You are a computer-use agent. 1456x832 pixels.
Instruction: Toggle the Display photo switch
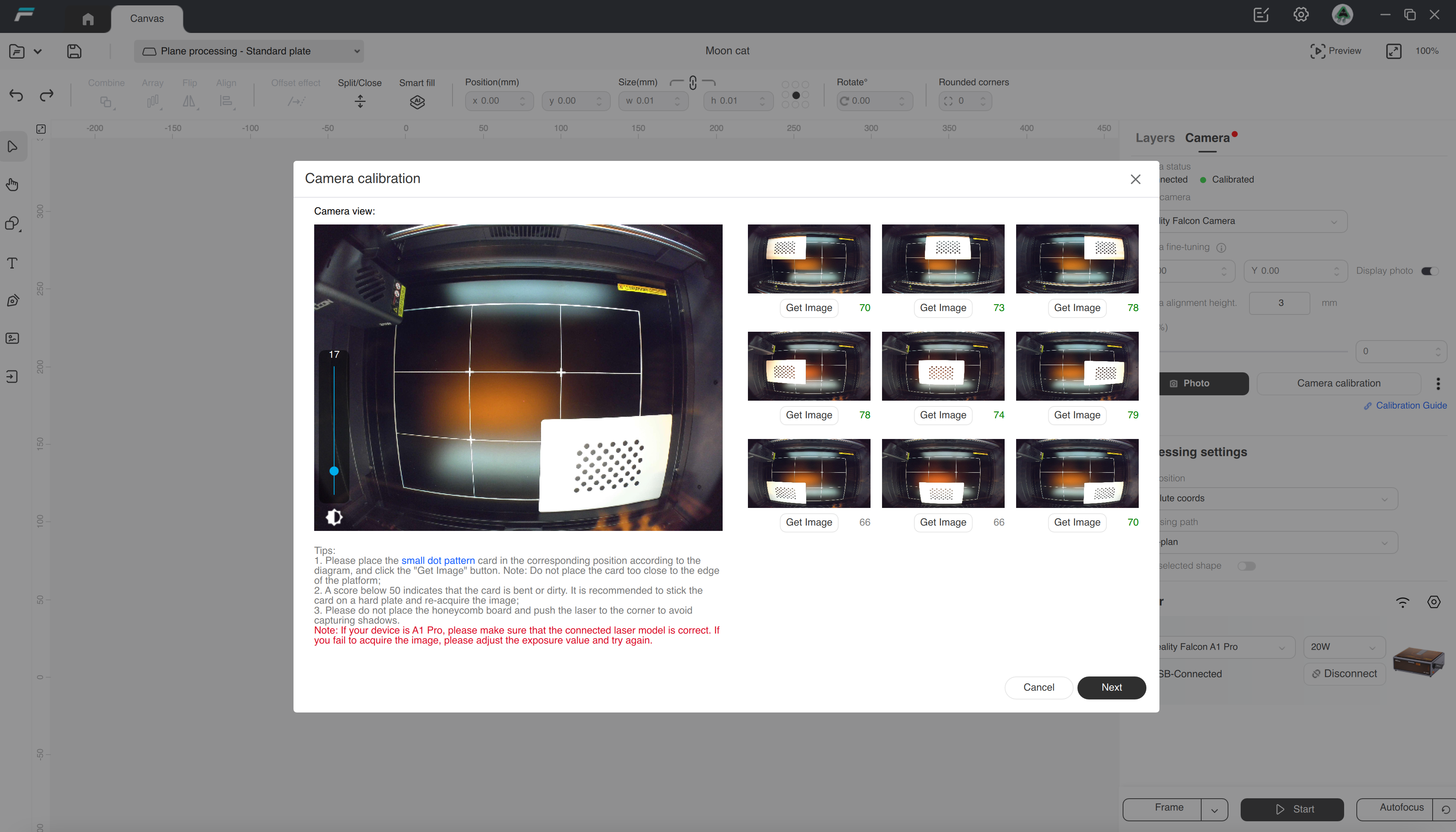coord(1429,271)
